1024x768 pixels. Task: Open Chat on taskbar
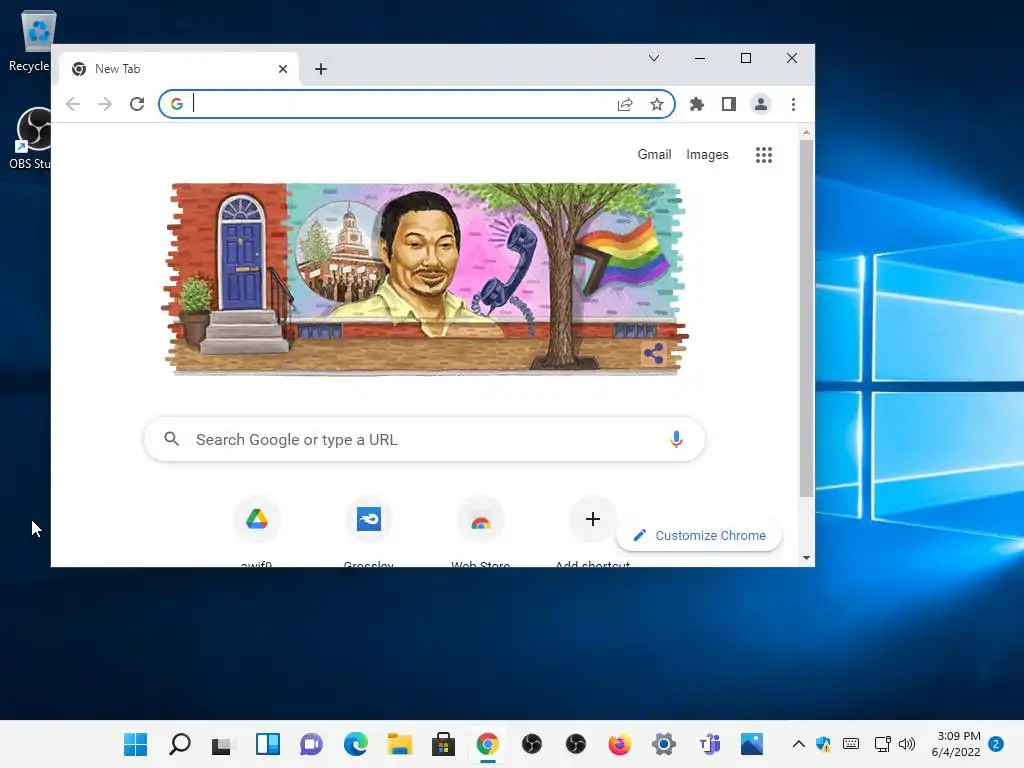[312, 744]
